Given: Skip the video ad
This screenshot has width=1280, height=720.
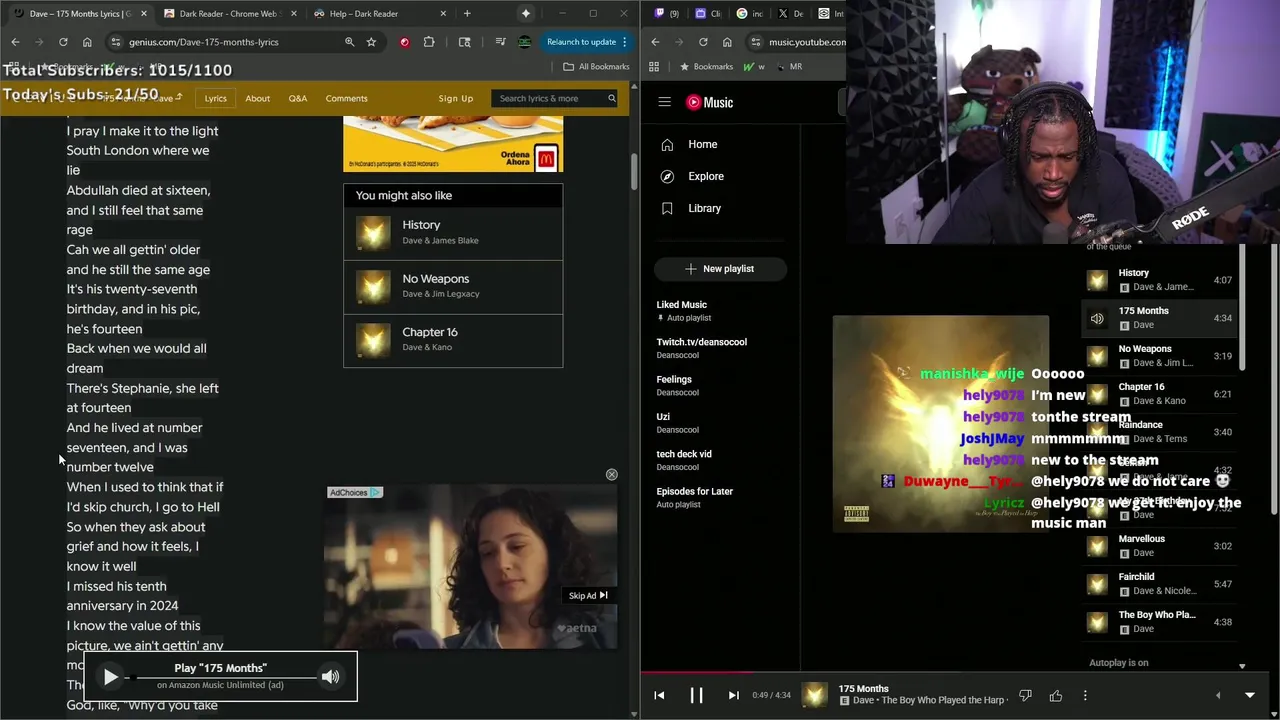Looking at the screenshot, I should tap(588, 595).
